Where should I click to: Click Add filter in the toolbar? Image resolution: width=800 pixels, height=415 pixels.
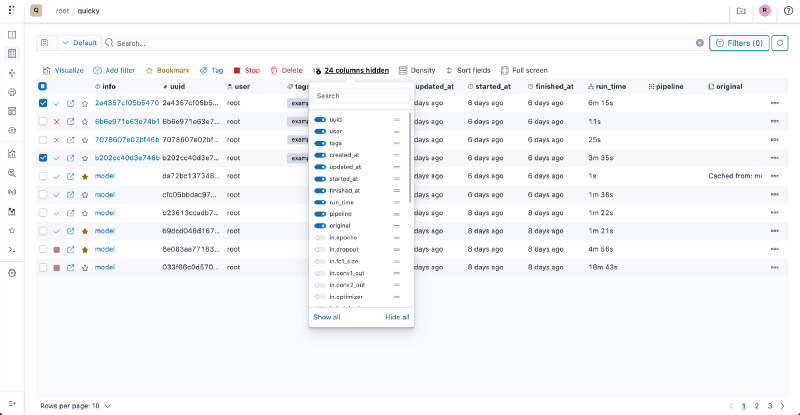coord(114,70)
